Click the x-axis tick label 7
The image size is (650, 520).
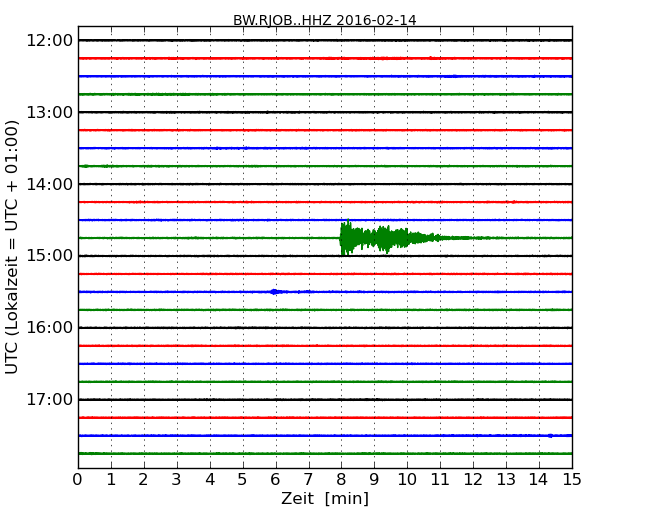point(308,480)
